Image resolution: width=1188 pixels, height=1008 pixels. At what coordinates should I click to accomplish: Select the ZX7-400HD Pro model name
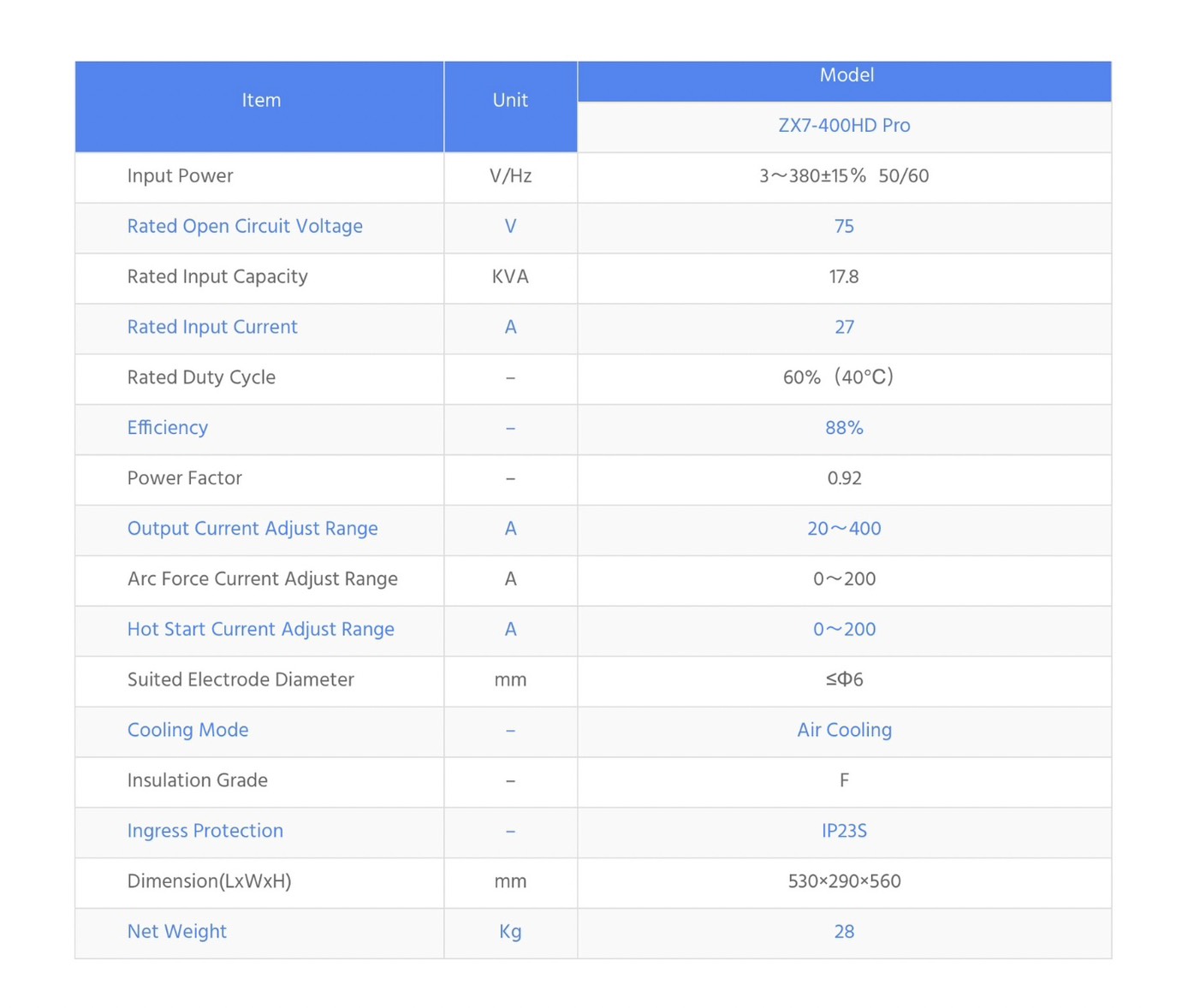pyautogui.click(x=844, y=126)
